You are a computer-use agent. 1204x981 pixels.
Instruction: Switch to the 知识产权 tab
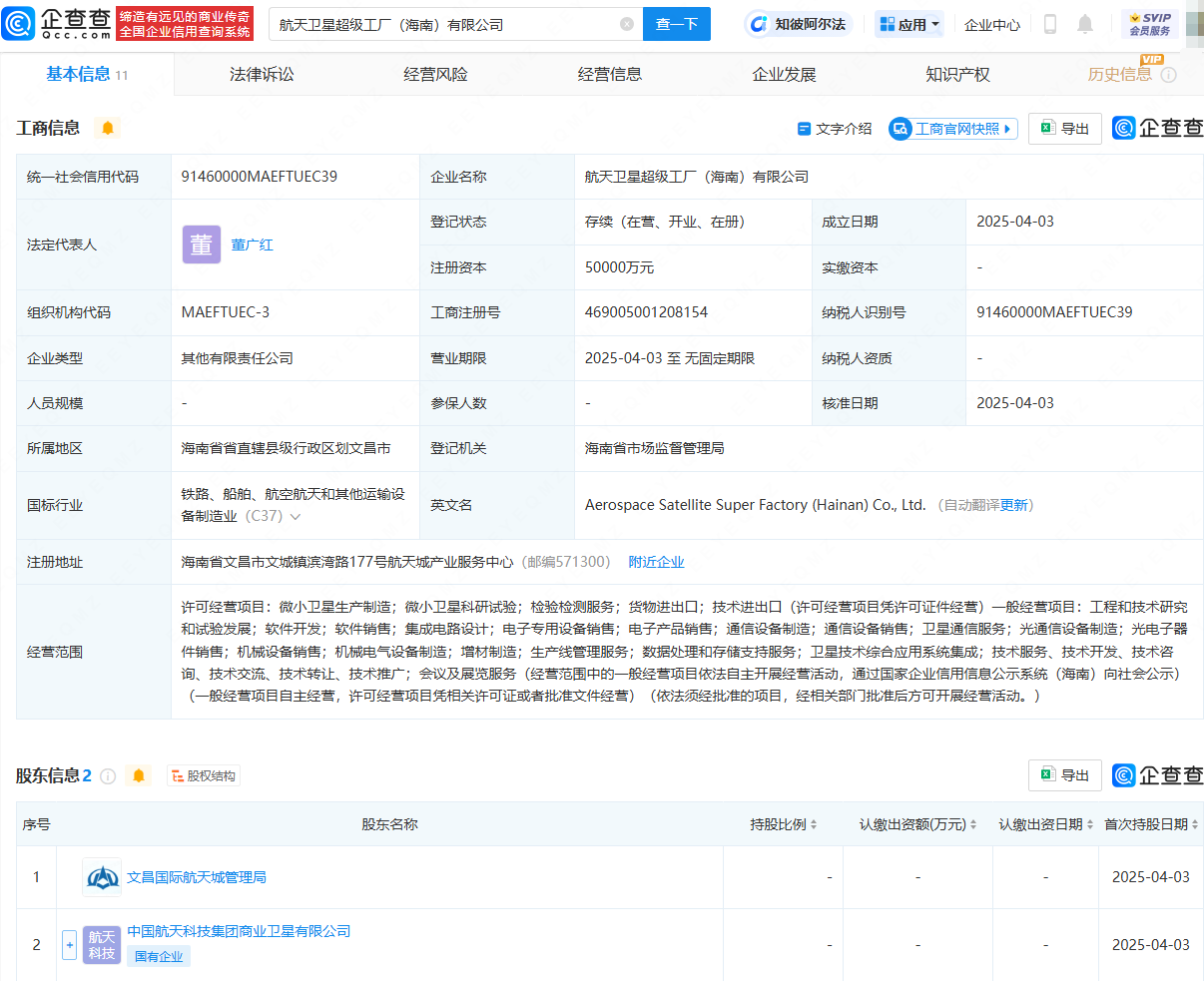957,75
